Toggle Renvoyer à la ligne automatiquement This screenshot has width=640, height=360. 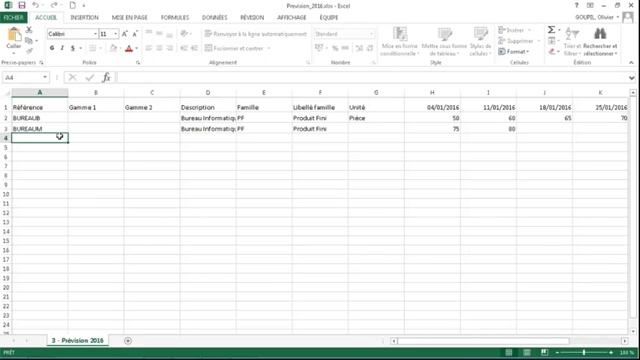point(256,34)
